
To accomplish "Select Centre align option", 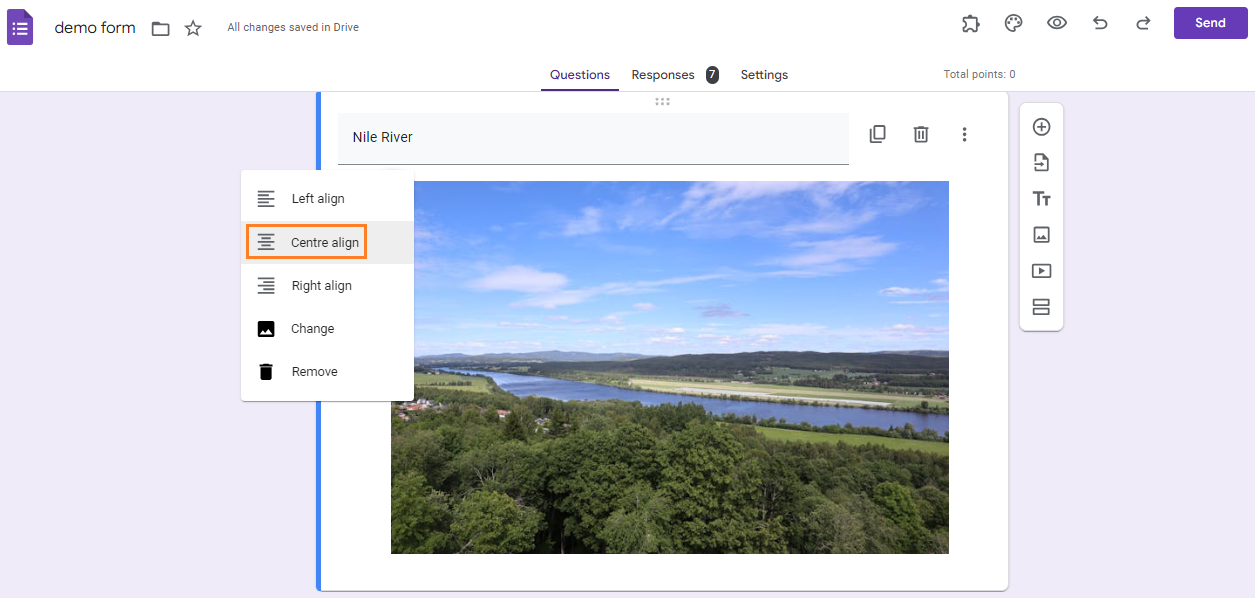I will 327,242.
